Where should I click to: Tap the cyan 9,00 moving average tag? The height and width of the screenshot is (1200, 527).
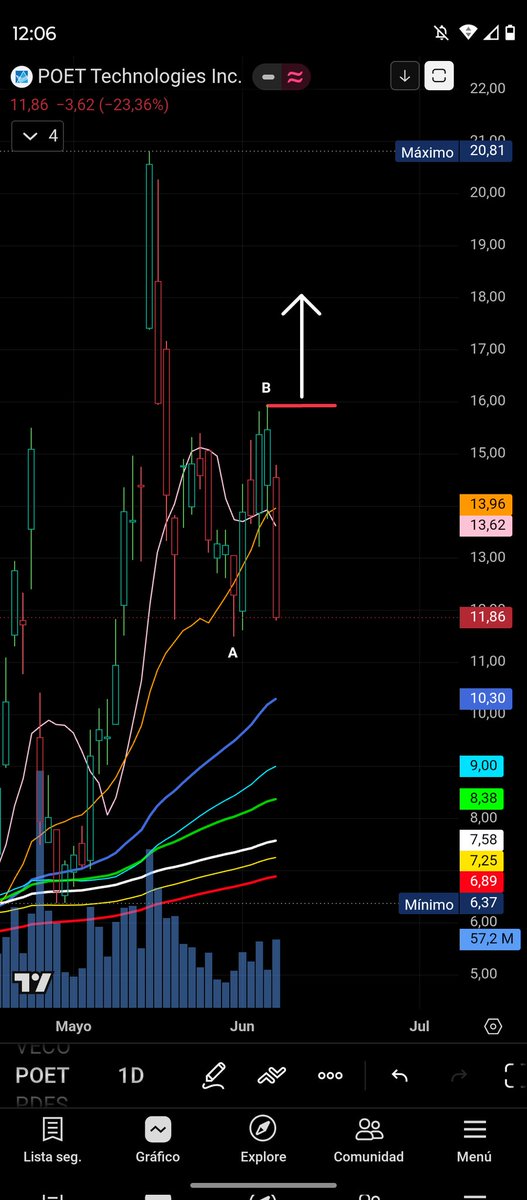(x=484, y=765)
